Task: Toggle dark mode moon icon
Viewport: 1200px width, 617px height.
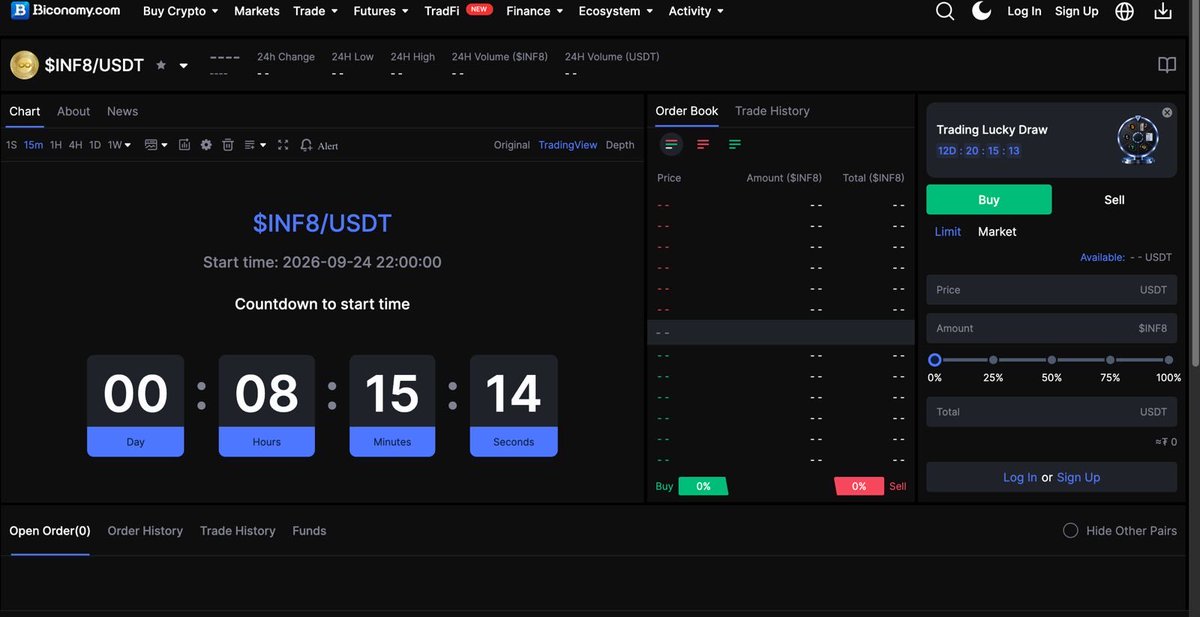Action: click(982, 11)
